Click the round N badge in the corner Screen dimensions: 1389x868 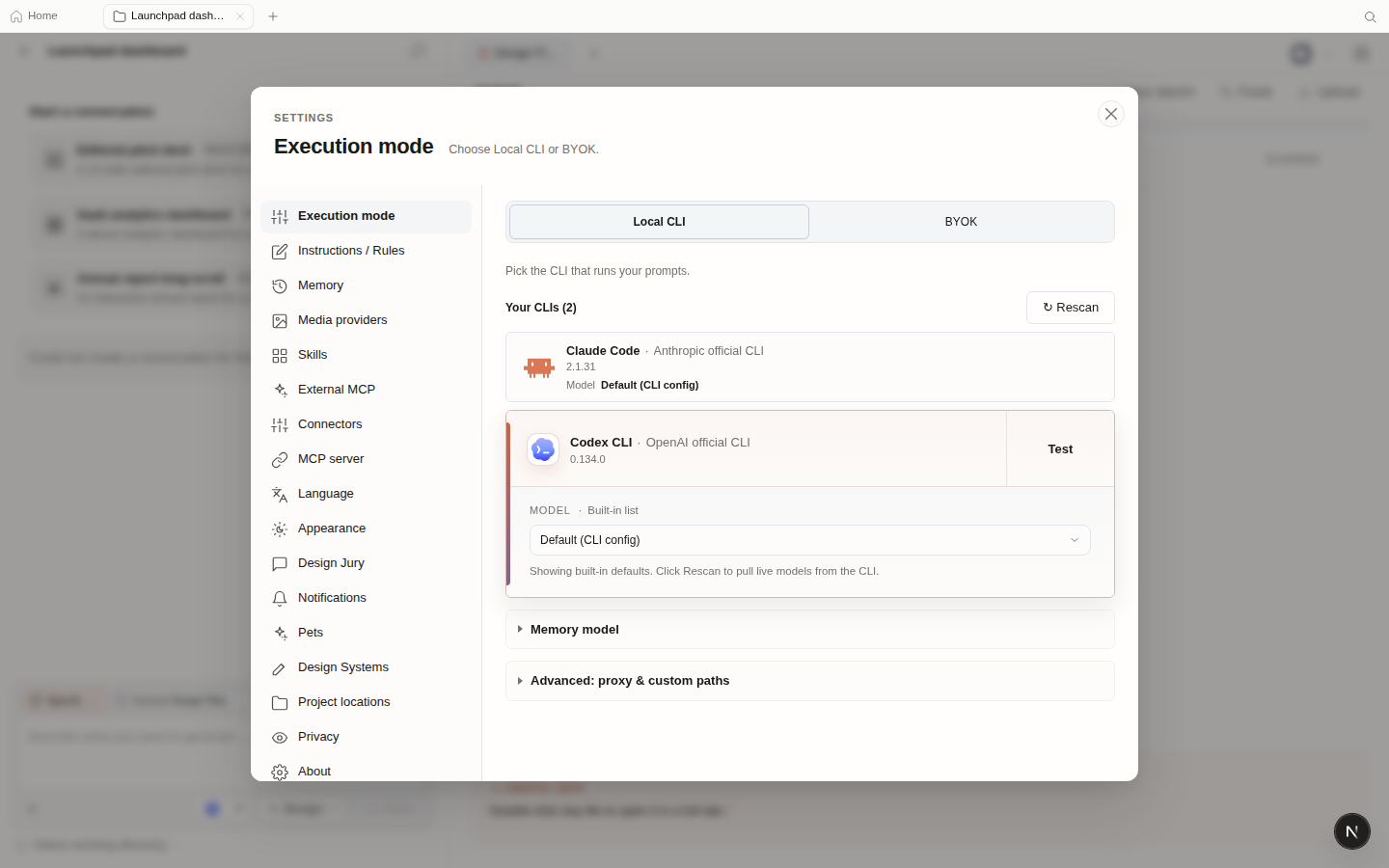click(x=1352, y=831)
